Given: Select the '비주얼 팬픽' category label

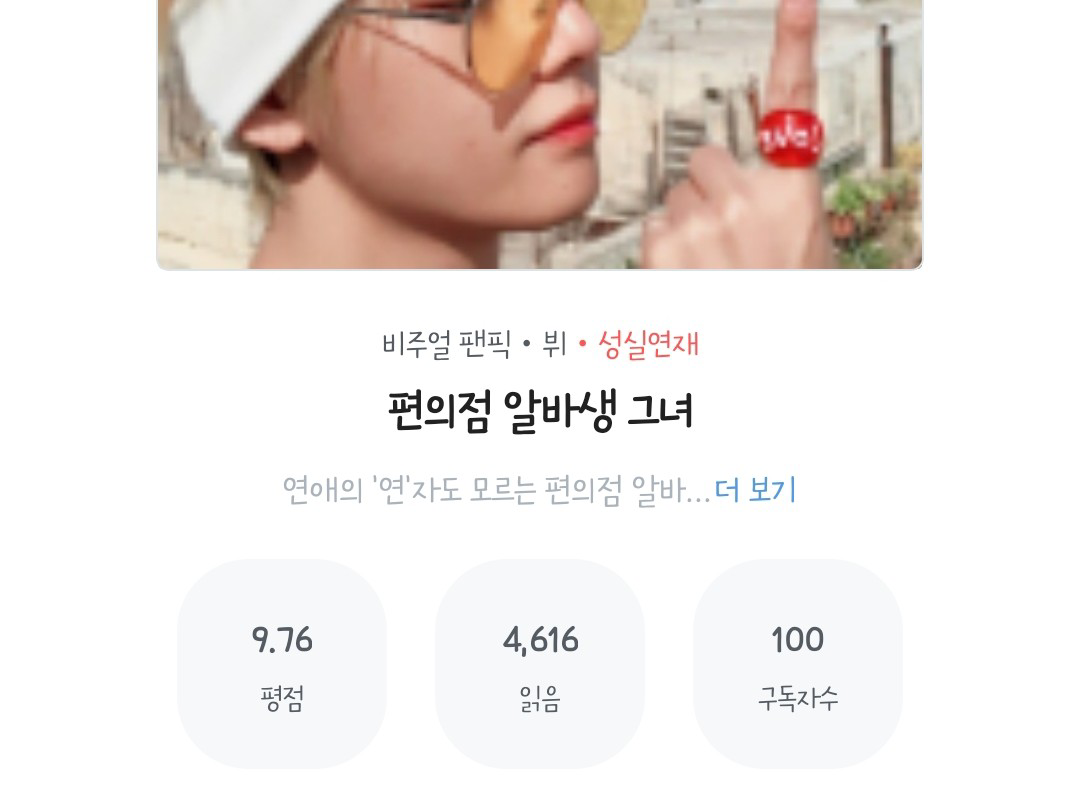Looking at the screenshot, I should click(x=446, y=344).
